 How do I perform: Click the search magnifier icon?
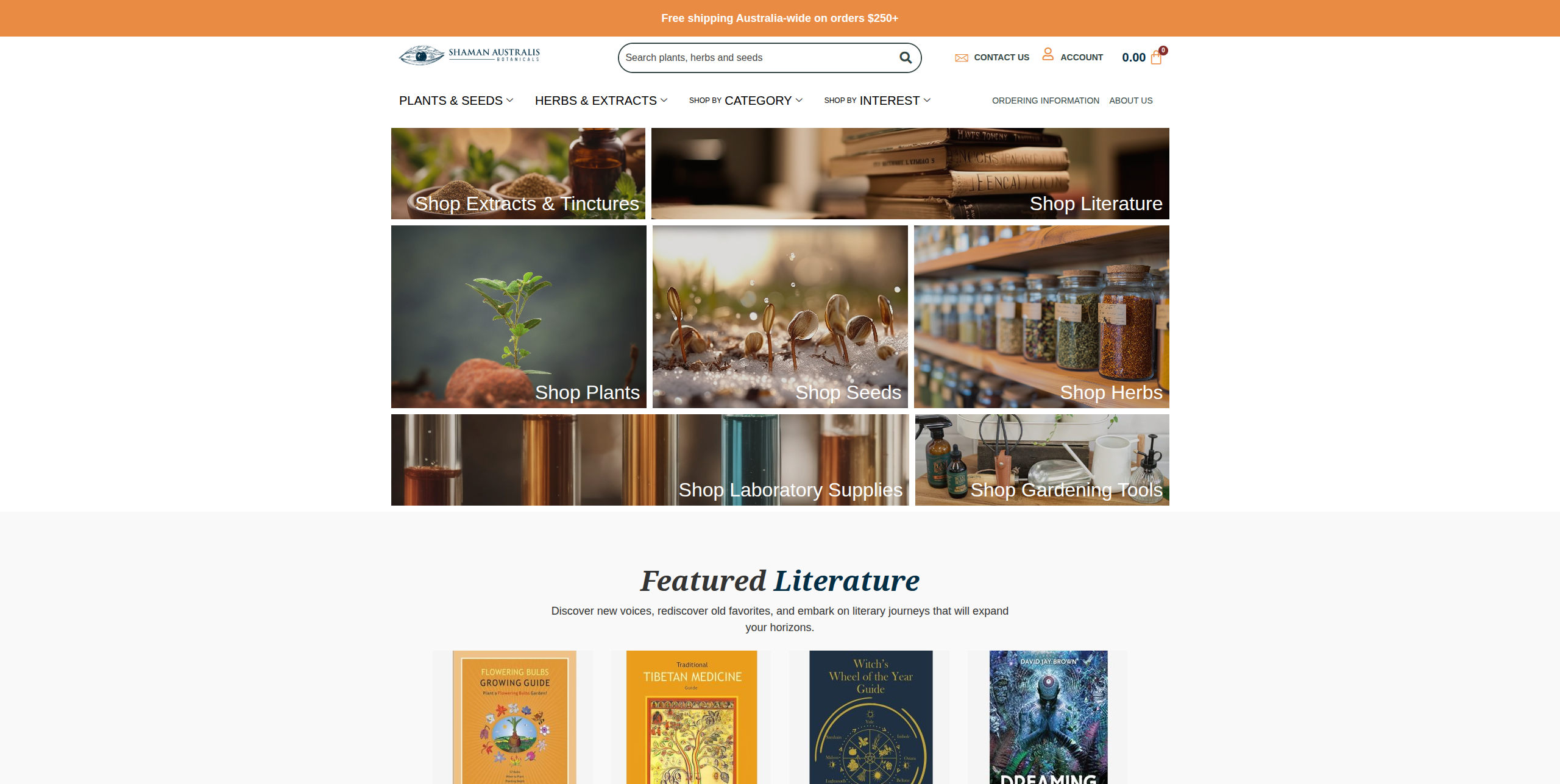pyautogui.click(x=906, y=57)
